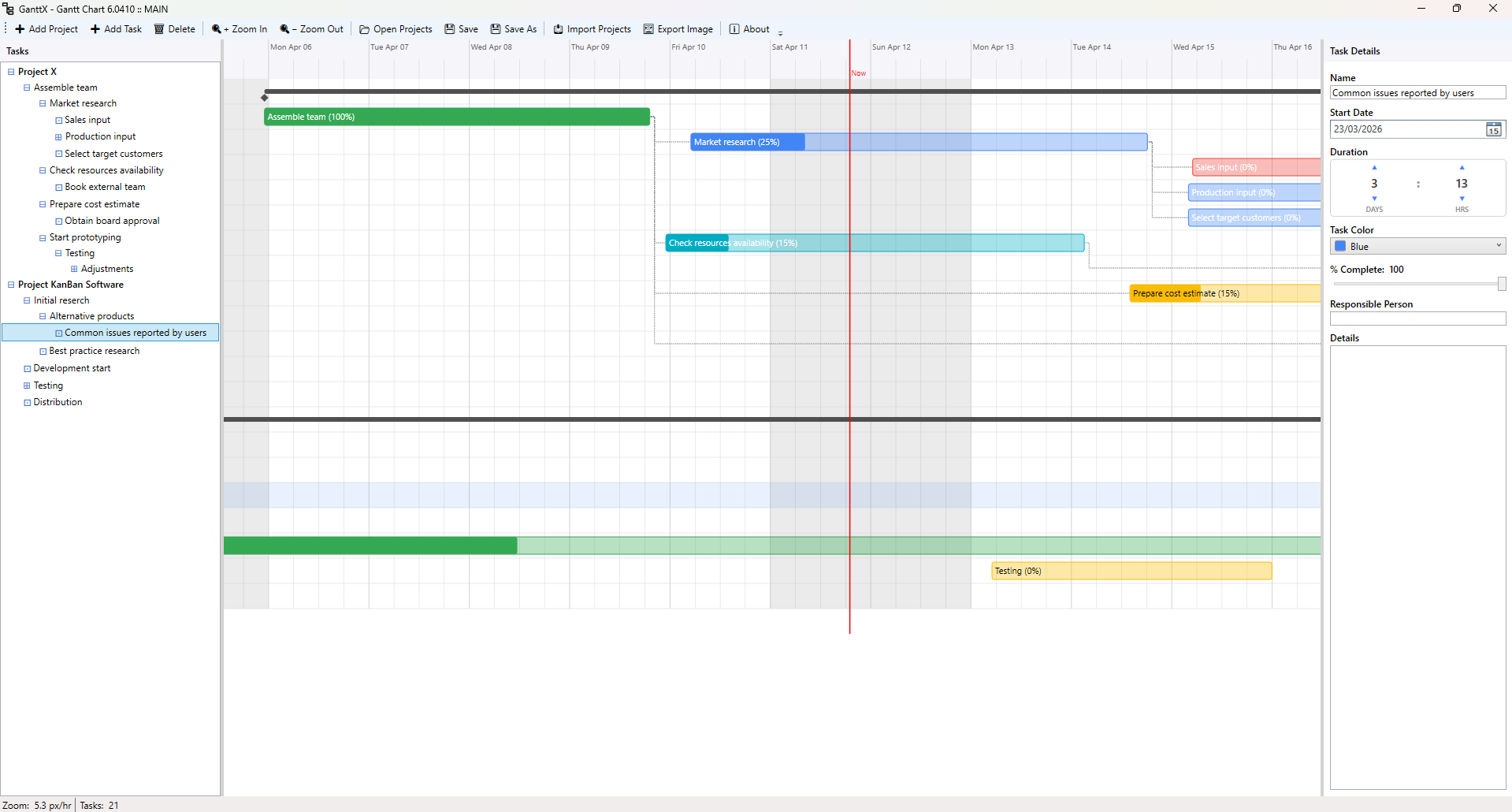Image resolution: width=1512 pixels, height=812 pixels.
Task: Select the Best practice research task
Action: tap(95, 351)
